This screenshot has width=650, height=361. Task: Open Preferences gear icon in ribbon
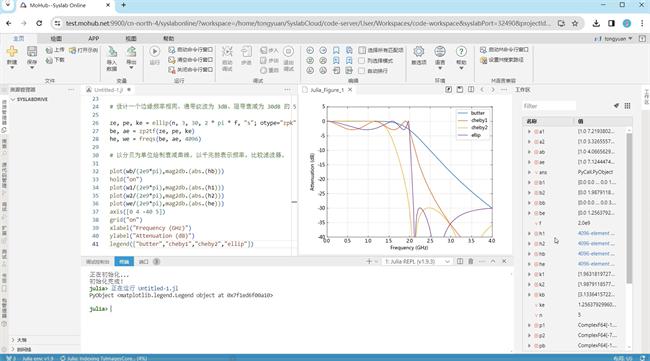click(419, 51)
